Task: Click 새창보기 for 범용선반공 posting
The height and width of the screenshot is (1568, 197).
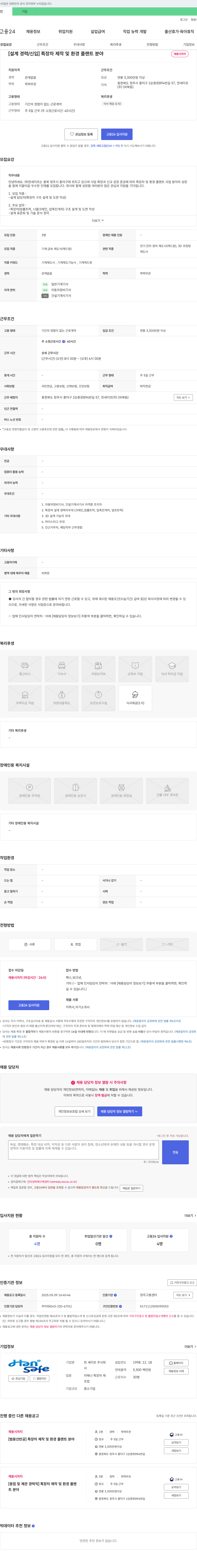Action: [x=176, y=1451]
